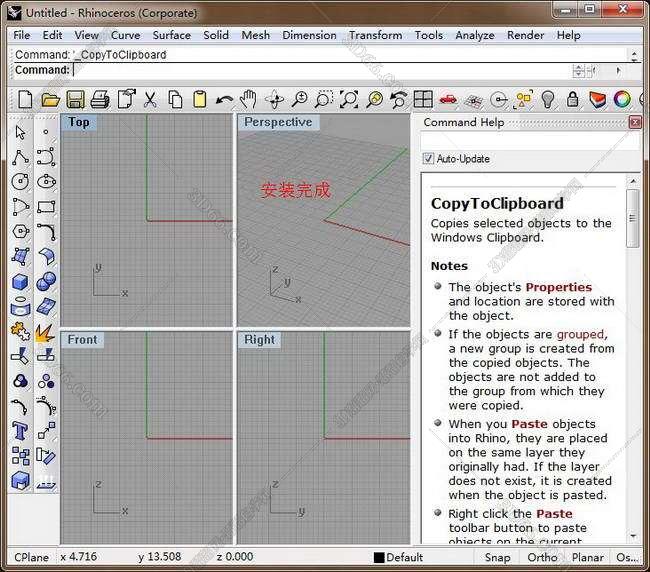Select the Polyline tool in sidebar
Image resolution: width=650 pixels, height=572 pixels.
[x=20, y=157]
